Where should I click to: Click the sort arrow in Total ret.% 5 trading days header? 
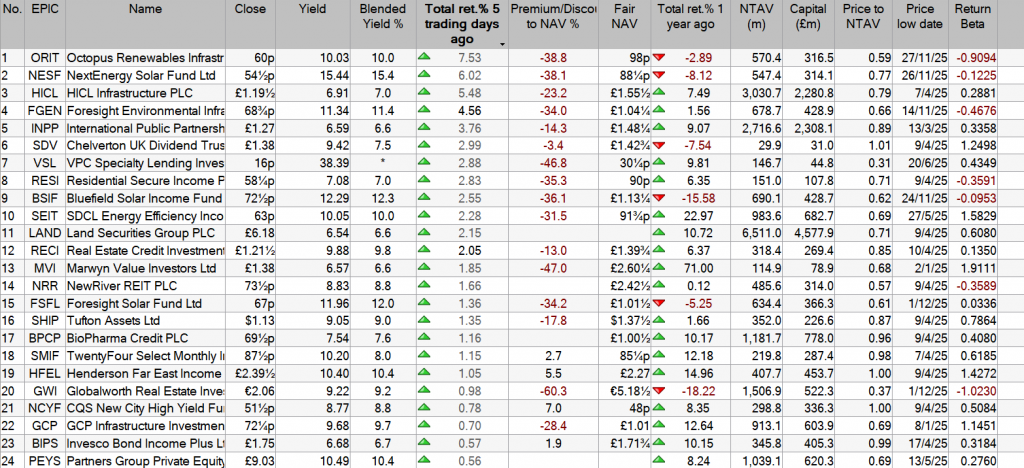502,43
